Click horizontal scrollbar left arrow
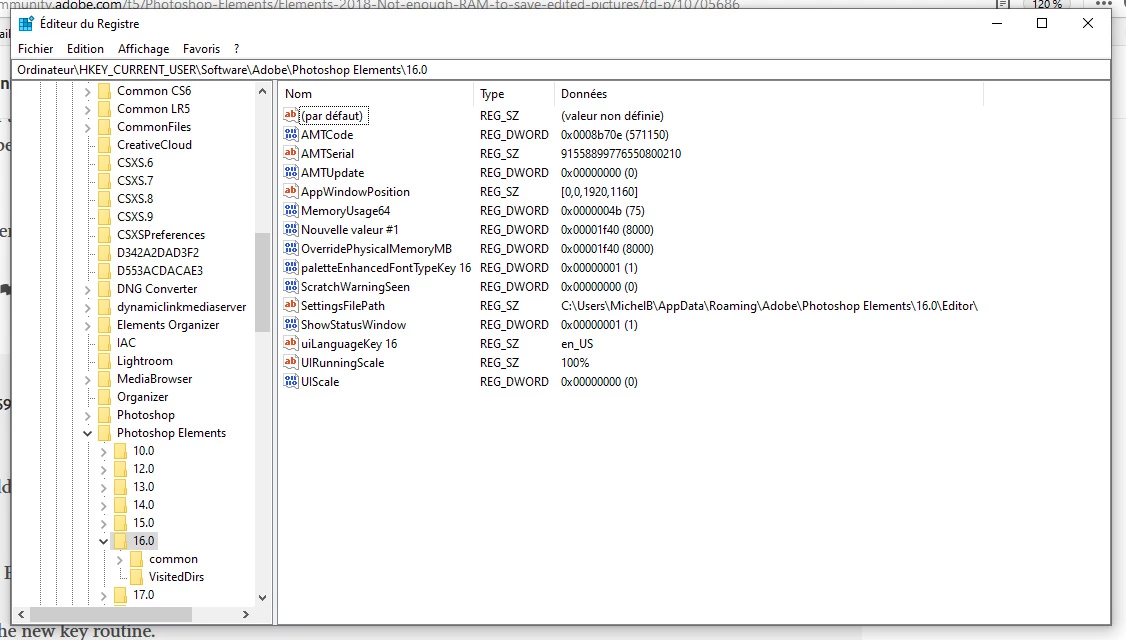This screenshot has width=1126, height=640. [22, 614]
